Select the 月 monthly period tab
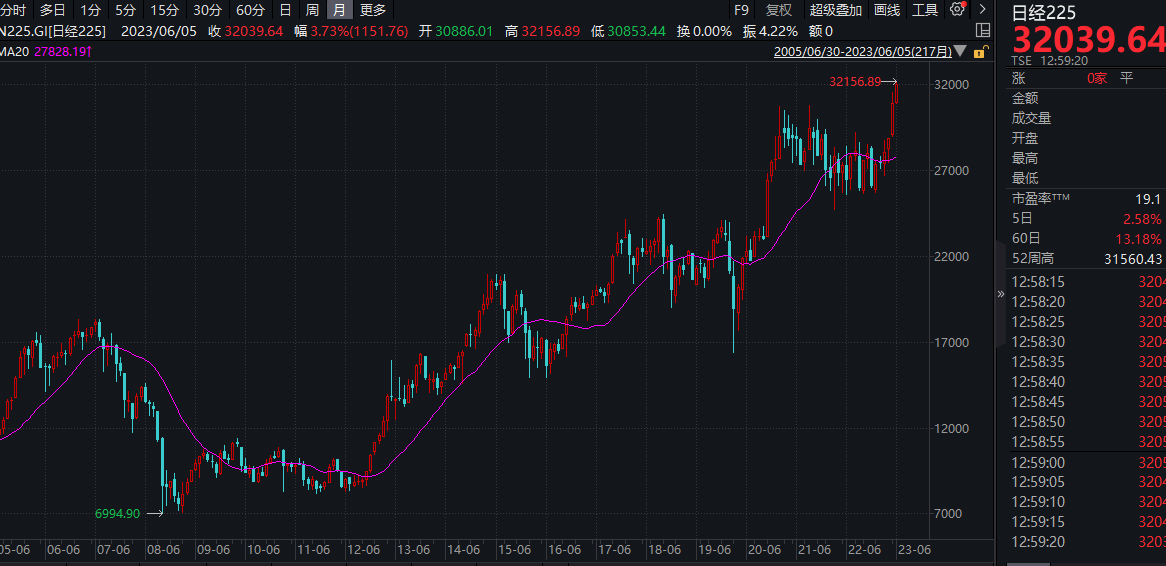 coord(340,10)
